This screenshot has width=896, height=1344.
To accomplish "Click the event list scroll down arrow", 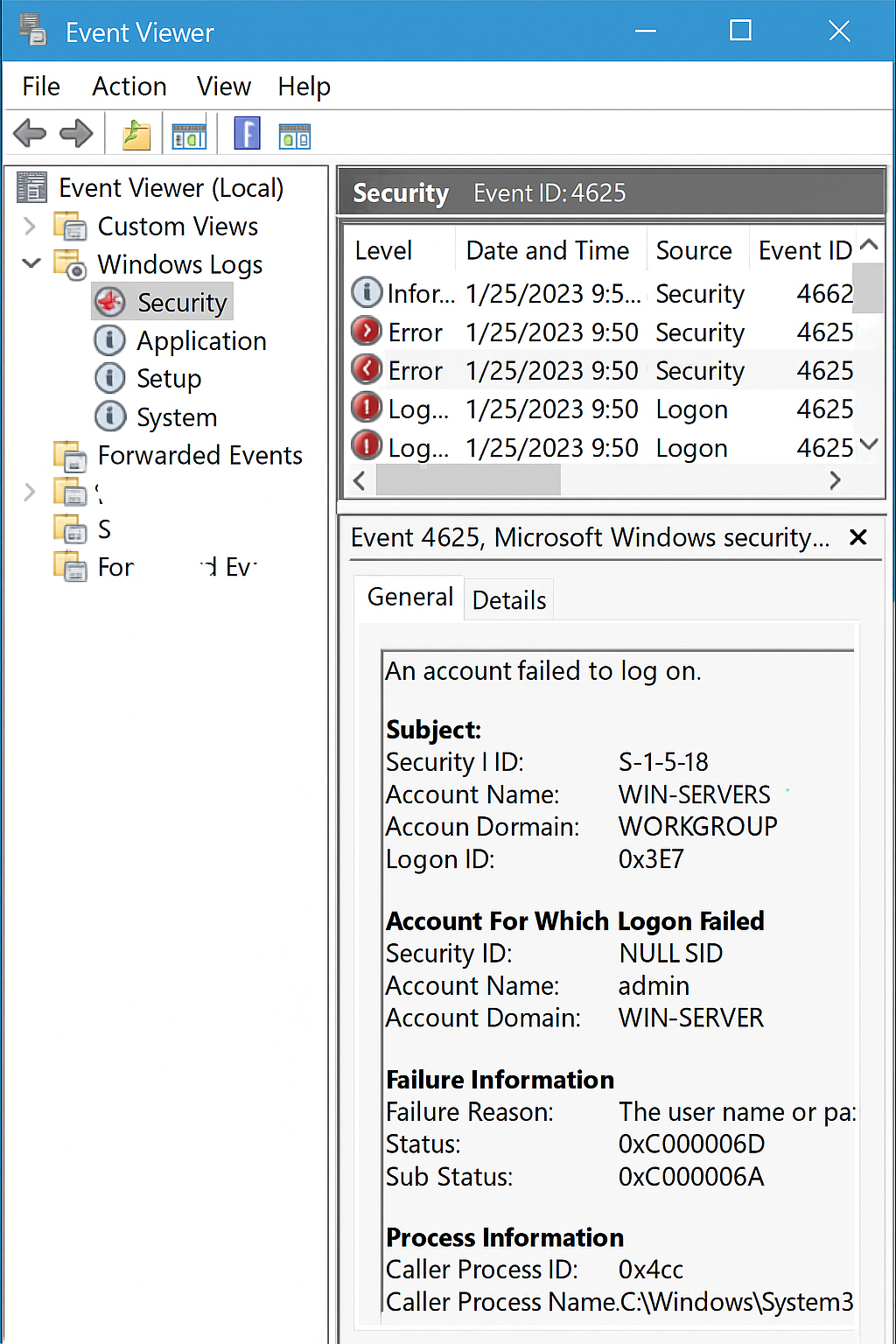I will pyautogui.click(x=869, y=444).
